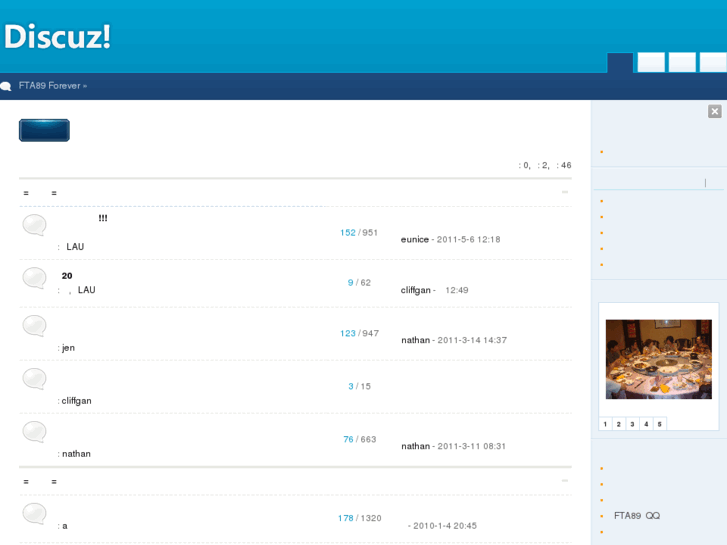This screenshot has height=545, width=727.
Task: Open moderator nathan's profile link
Action: [x=77, y=454]
